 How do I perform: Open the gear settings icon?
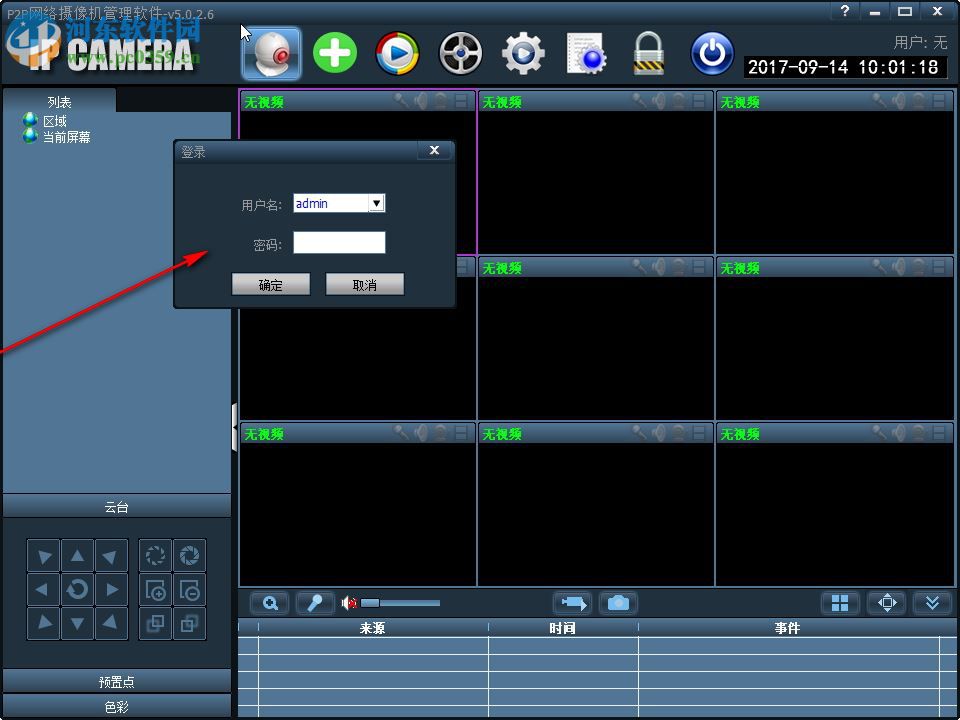[523, 54]
